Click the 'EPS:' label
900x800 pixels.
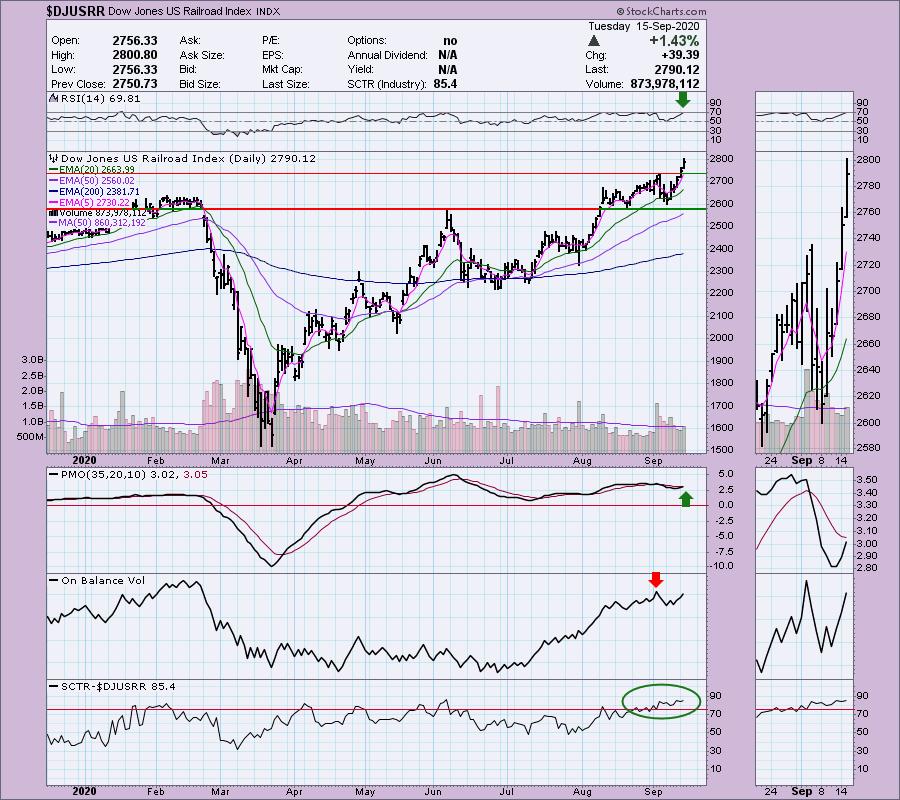tap(273, 55)
